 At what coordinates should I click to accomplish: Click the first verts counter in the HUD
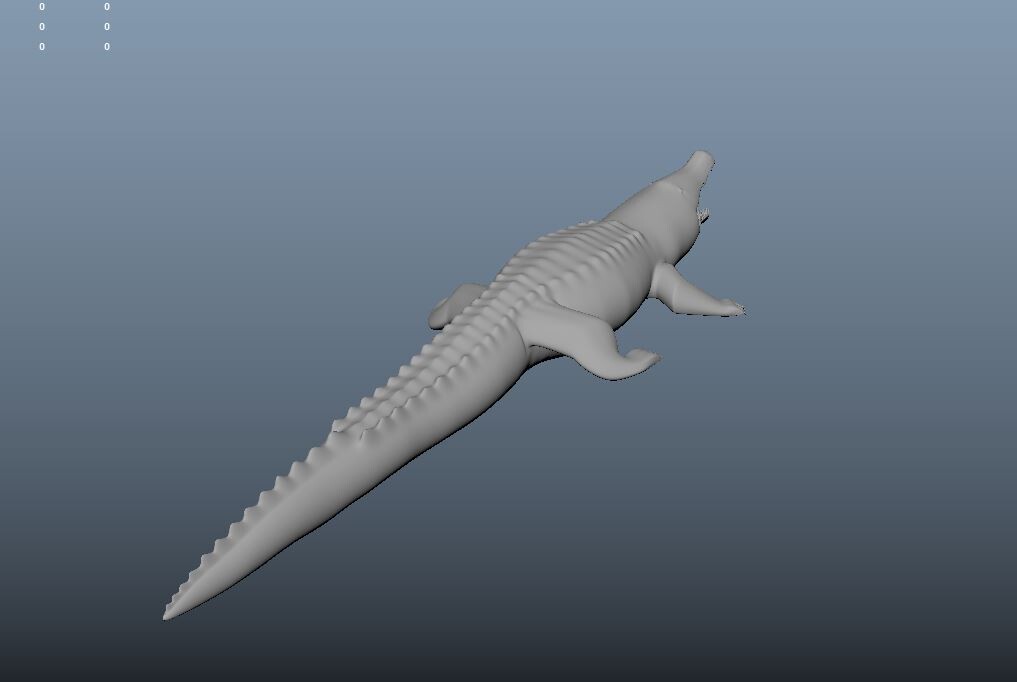pyautogui.click(x=41, y=7)
